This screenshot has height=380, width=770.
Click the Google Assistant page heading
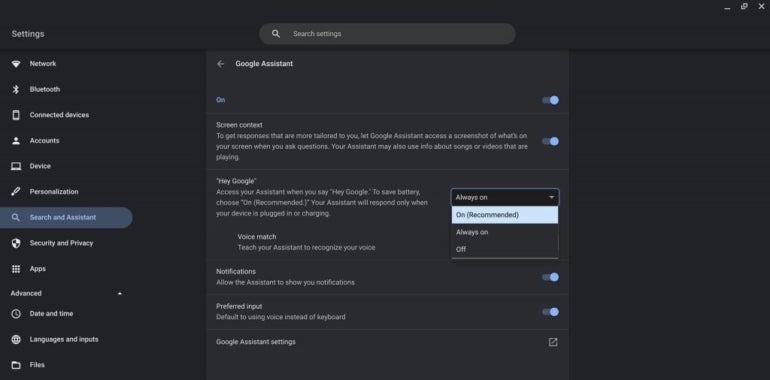point(264,64)
